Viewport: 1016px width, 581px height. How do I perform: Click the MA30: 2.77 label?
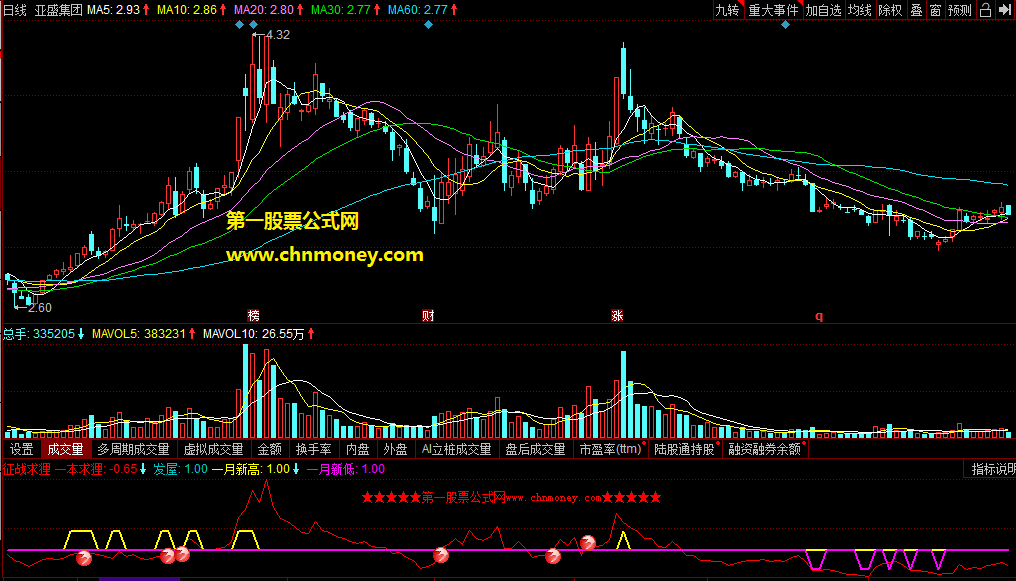tap(341, 10)
